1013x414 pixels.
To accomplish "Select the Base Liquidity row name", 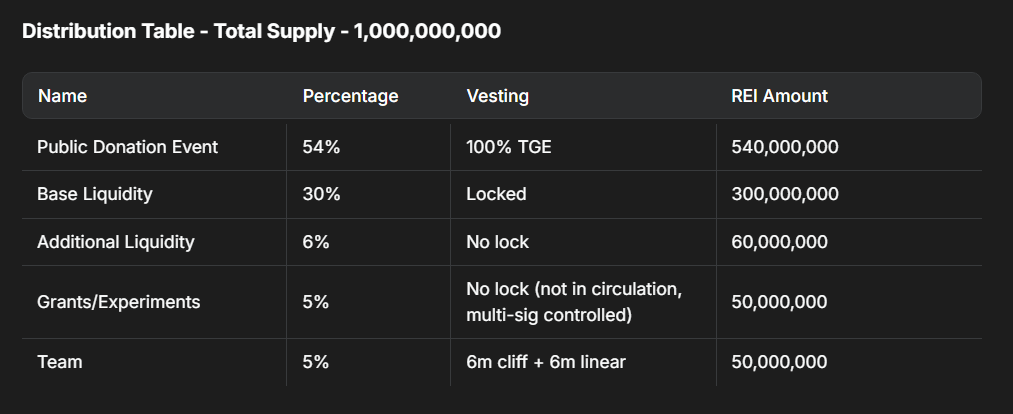I will pyautogui.click(x=94, y=194).
